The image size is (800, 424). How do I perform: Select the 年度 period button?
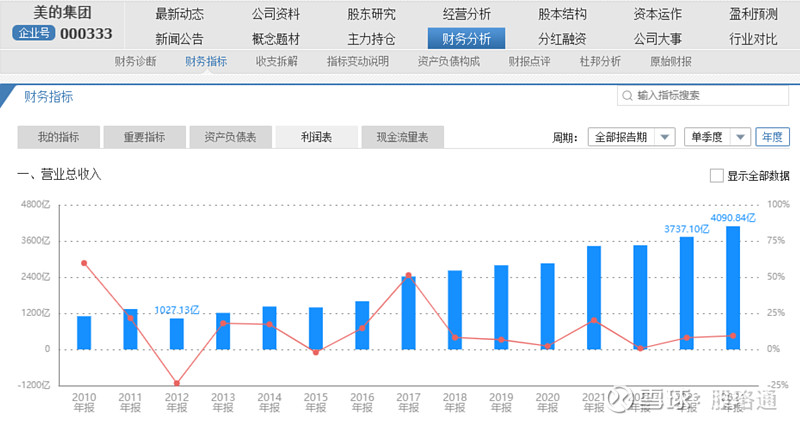pos(772,137)
